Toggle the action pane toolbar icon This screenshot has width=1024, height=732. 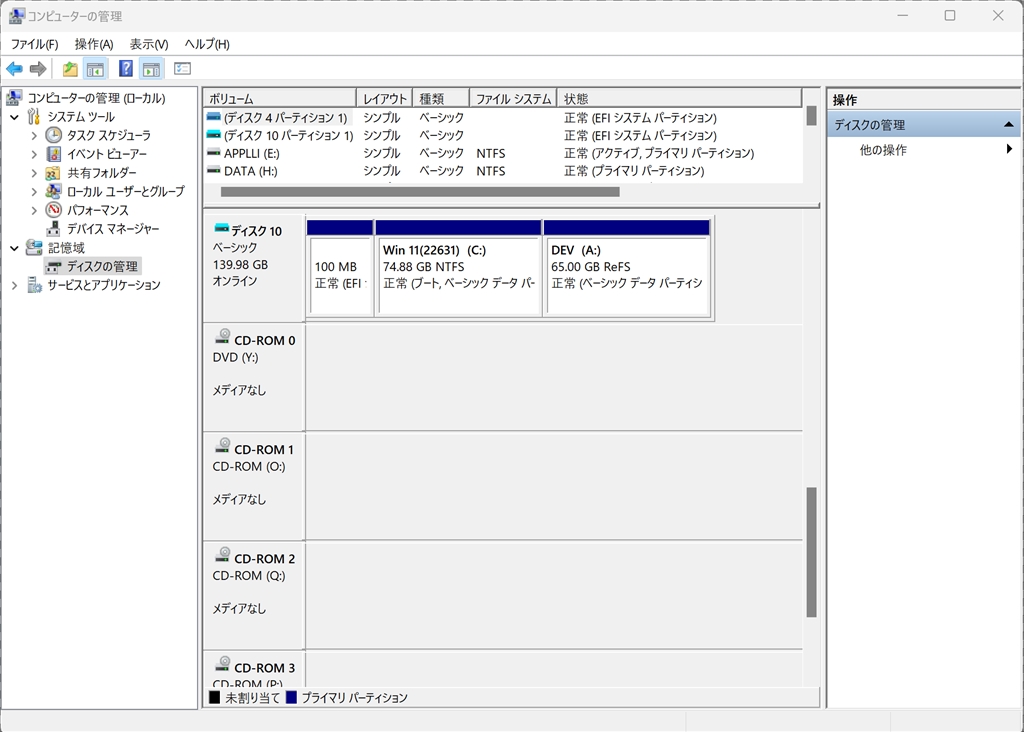pos(152,69)
